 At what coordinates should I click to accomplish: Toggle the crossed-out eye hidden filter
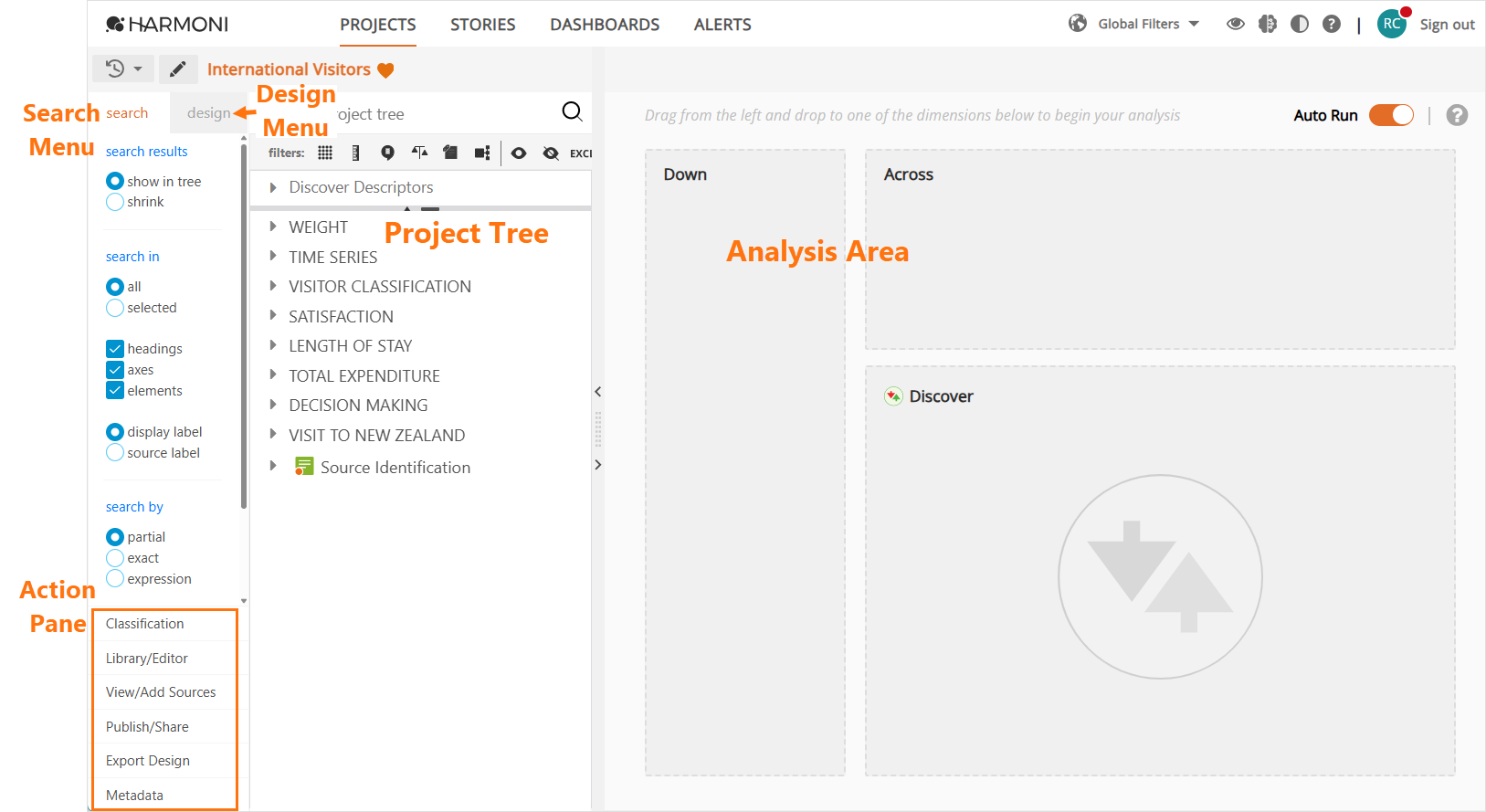click(x=551, y=153)
